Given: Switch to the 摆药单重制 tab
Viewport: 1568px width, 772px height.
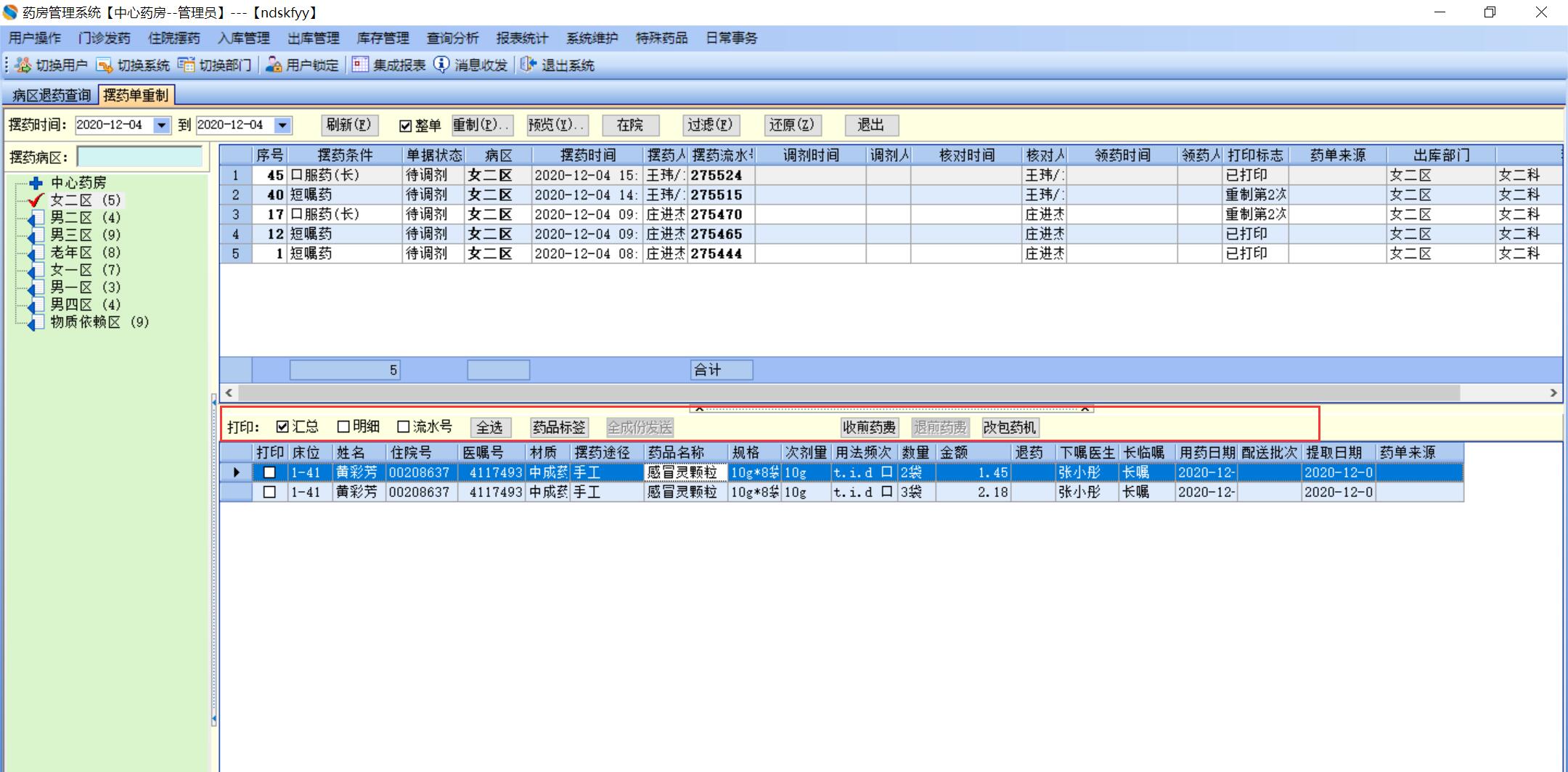Looking at the screenshot, I should pyautogui.click(x=136, y=95).
